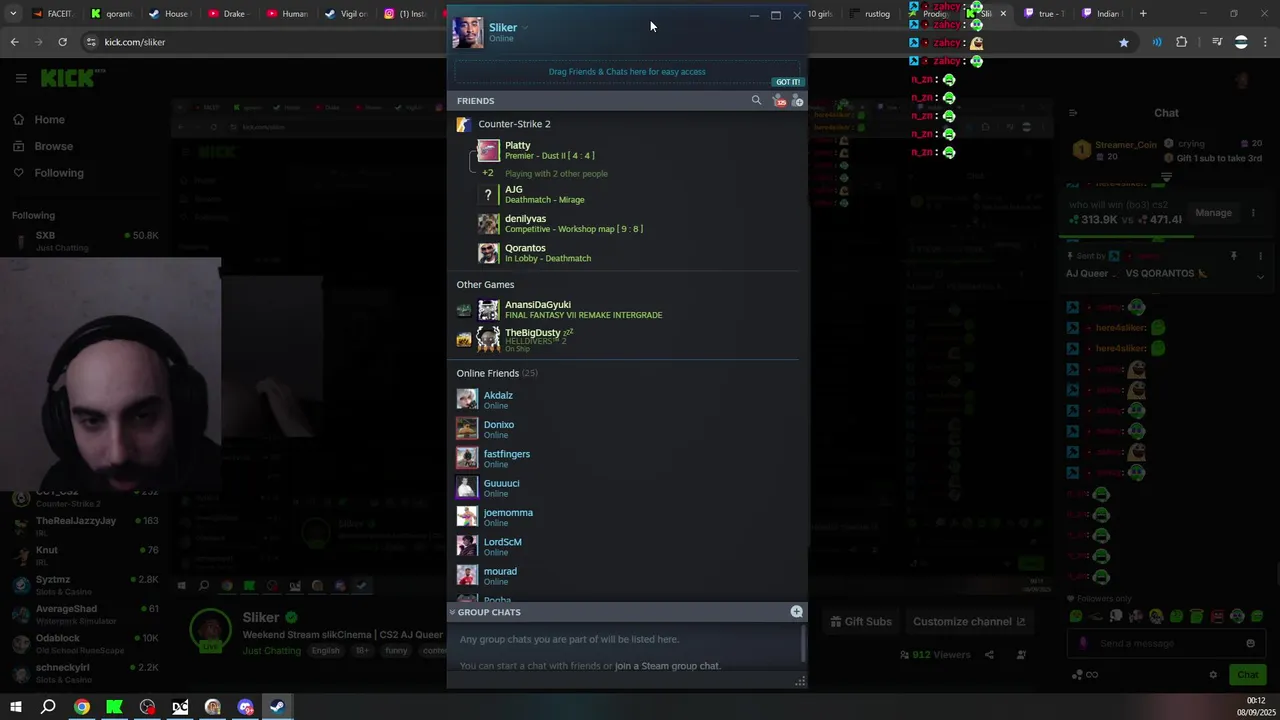The height and width of the screenshot is (720, 1280).
Task: Open Steam from taskbar
Action: [x=277, y=707]
